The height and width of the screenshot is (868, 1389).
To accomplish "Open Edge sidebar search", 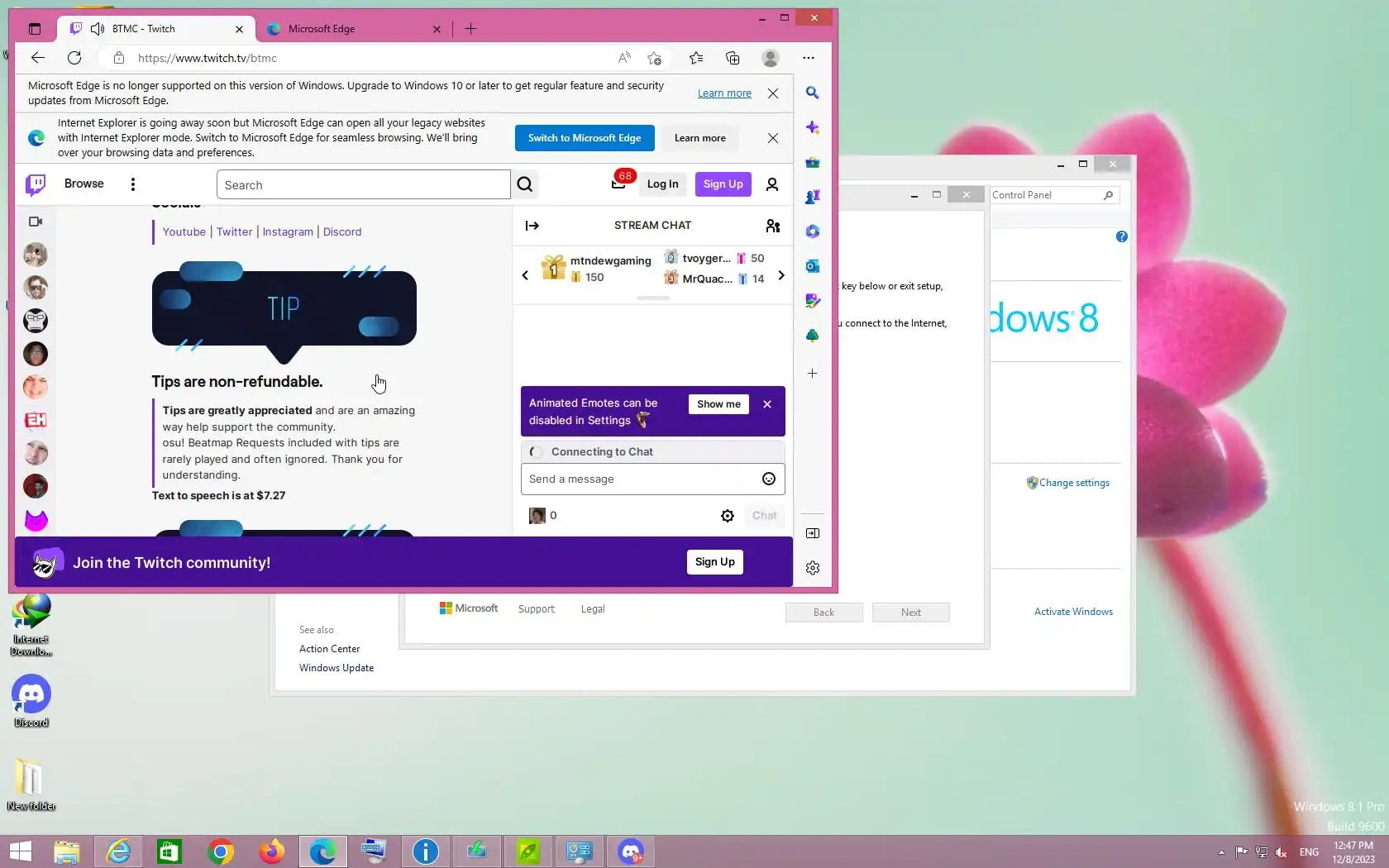I will click(x=813, y=93).
